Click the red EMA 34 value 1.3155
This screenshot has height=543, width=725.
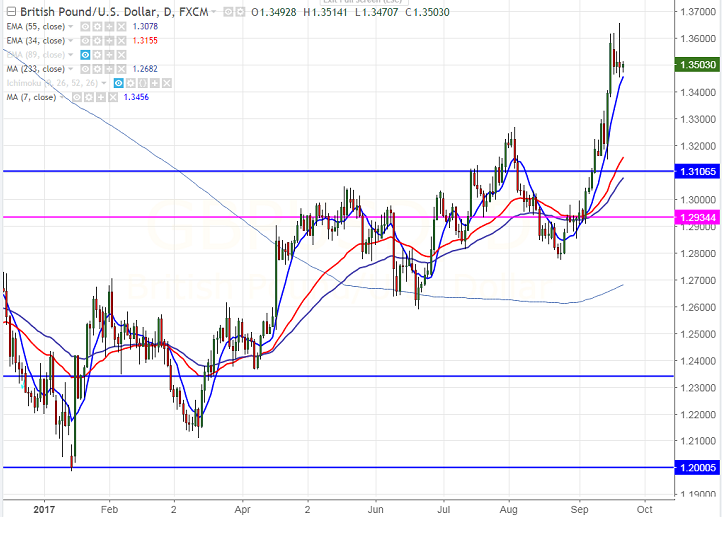click(x=145, y=41)
